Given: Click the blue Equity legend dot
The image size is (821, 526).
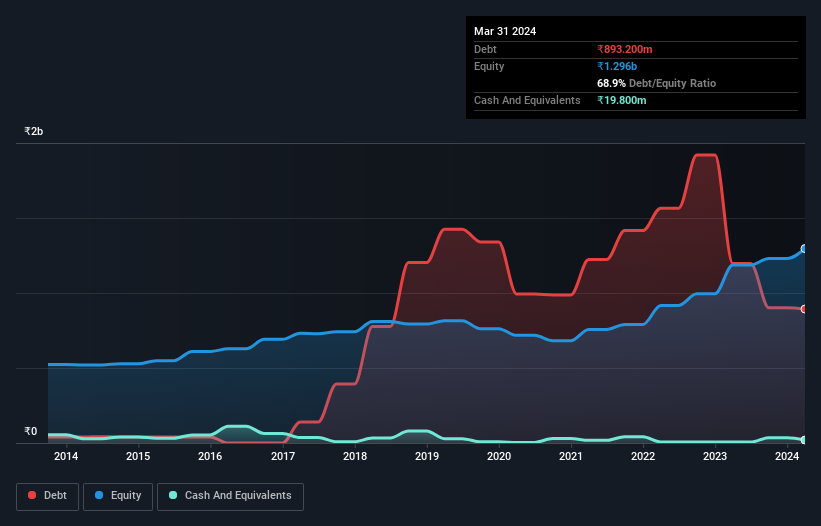Looking at the screenshot, I should 99,495.
